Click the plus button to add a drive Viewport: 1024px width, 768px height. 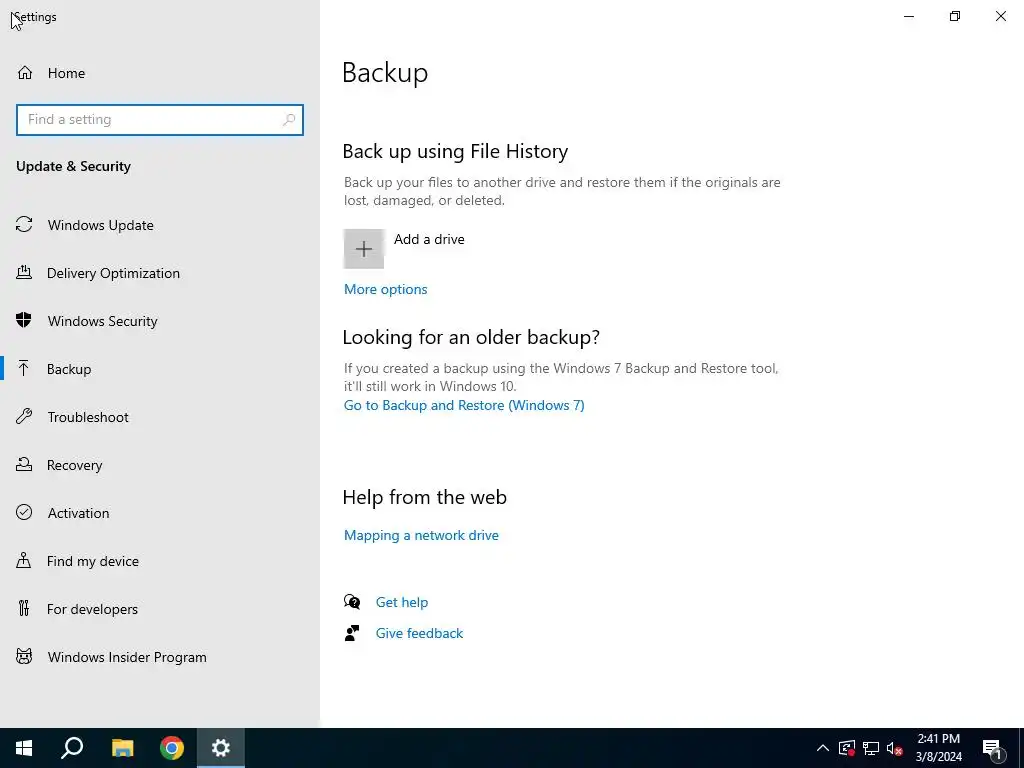point(364,249)
